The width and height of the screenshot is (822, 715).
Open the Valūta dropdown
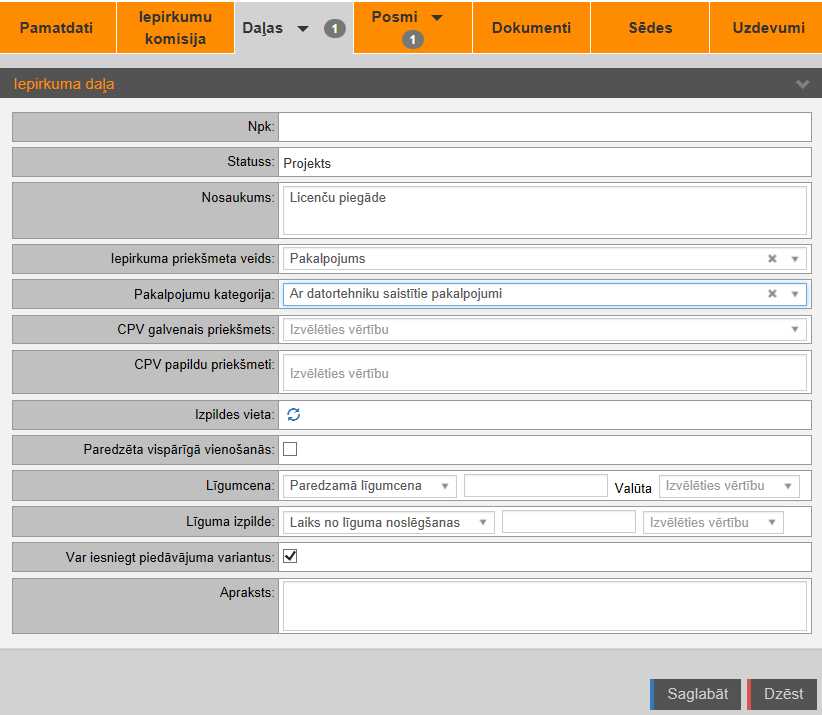tap(729, 486)
